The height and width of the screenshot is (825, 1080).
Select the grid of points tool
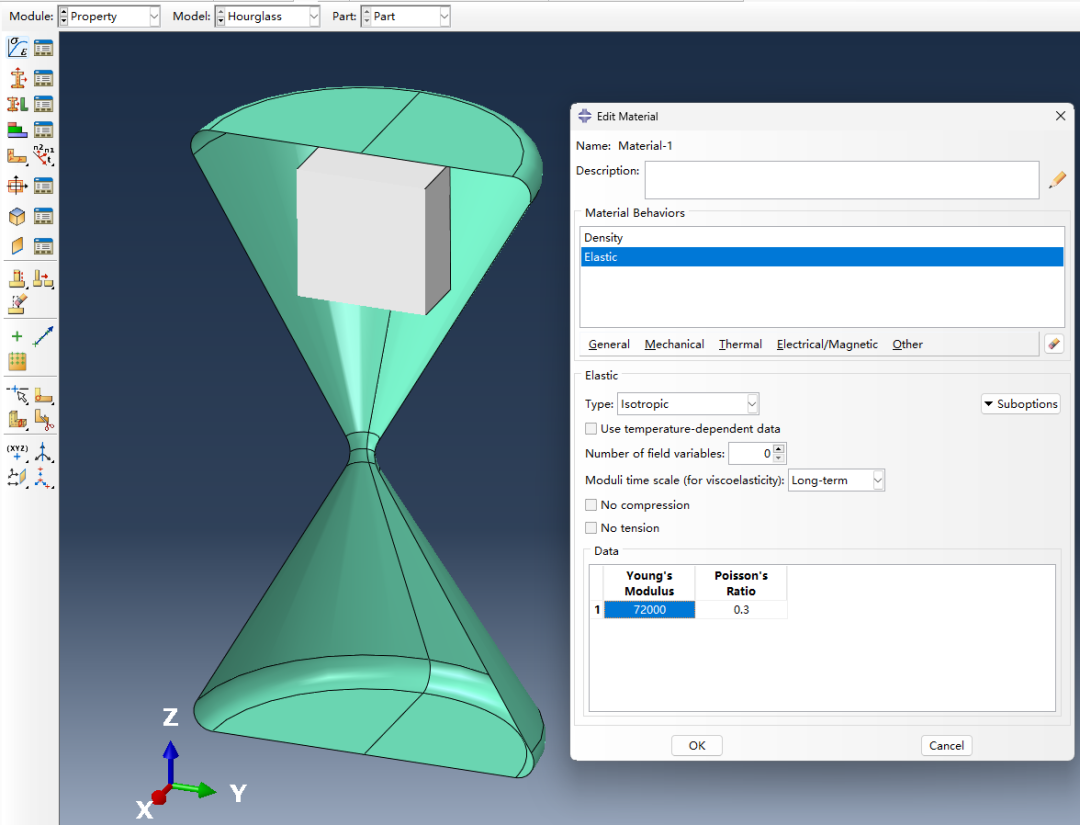[17, 361]
